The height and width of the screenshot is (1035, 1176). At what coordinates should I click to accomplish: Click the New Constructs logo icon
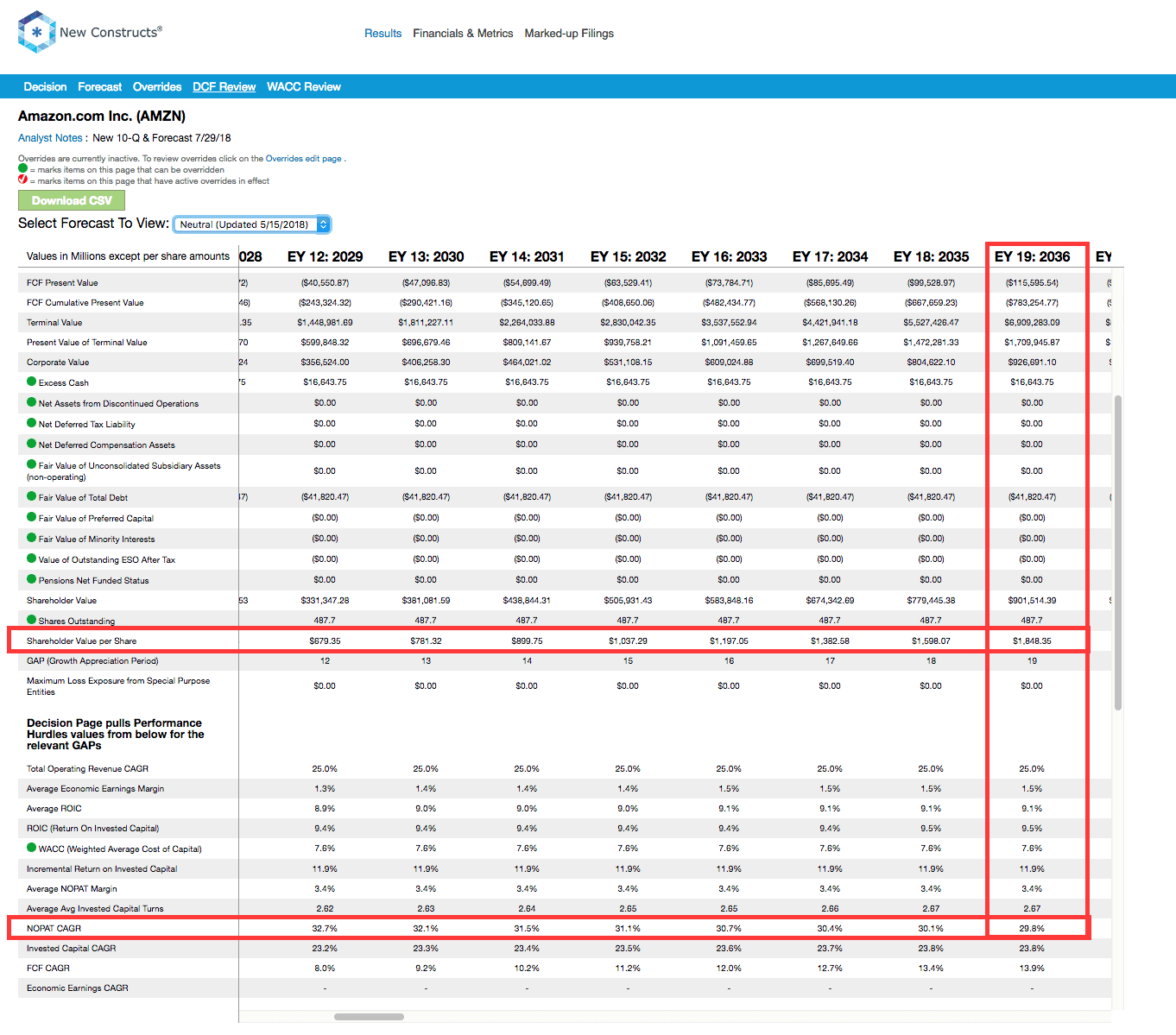coord(36,32)
